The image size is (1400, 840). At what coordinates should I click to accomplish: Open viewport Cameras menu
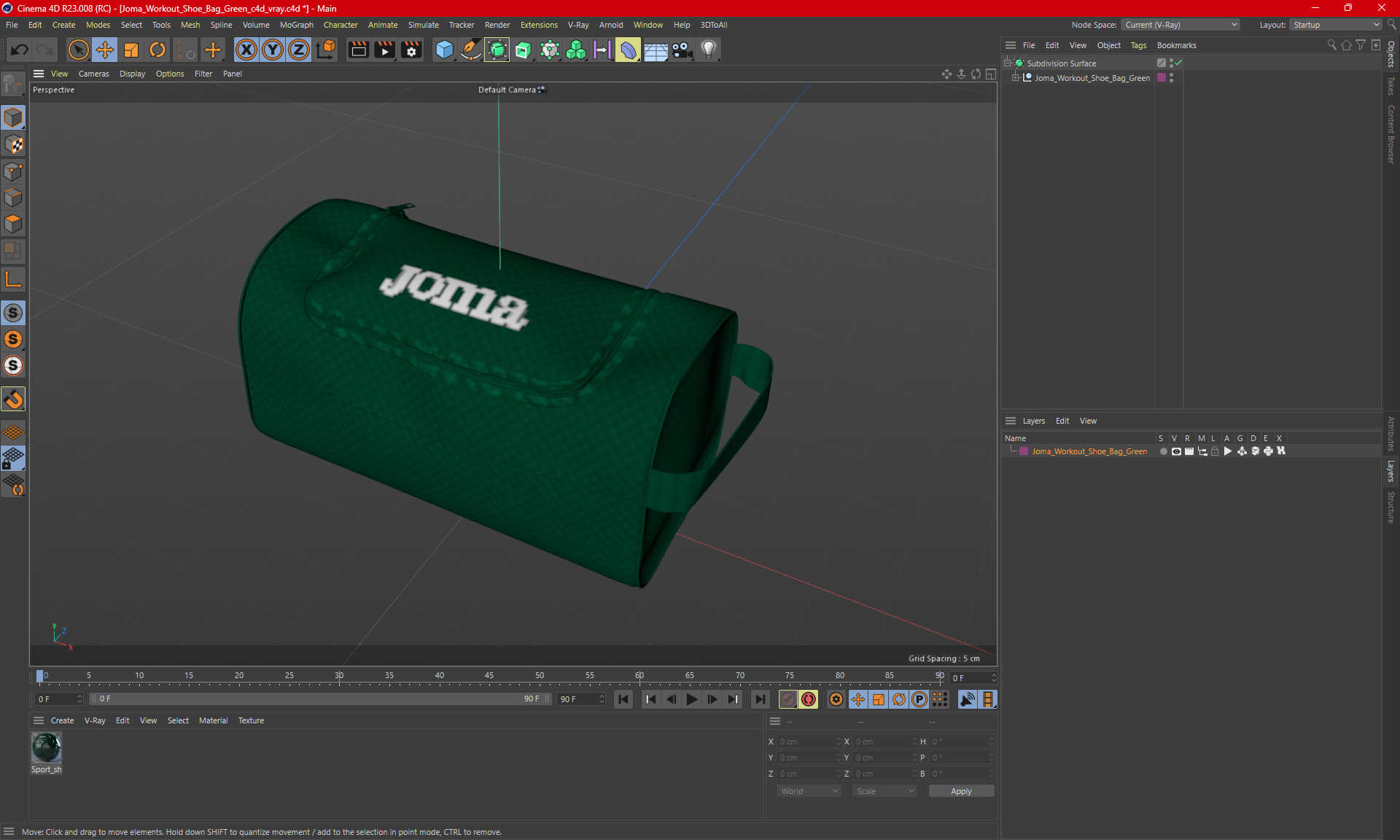[x=93, y=74]
